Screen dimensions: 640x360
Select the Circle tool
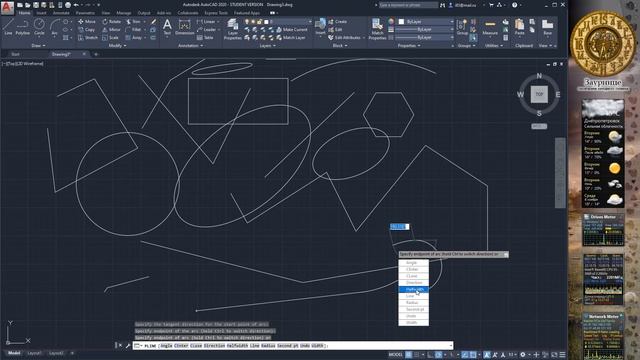pos(39,27)
